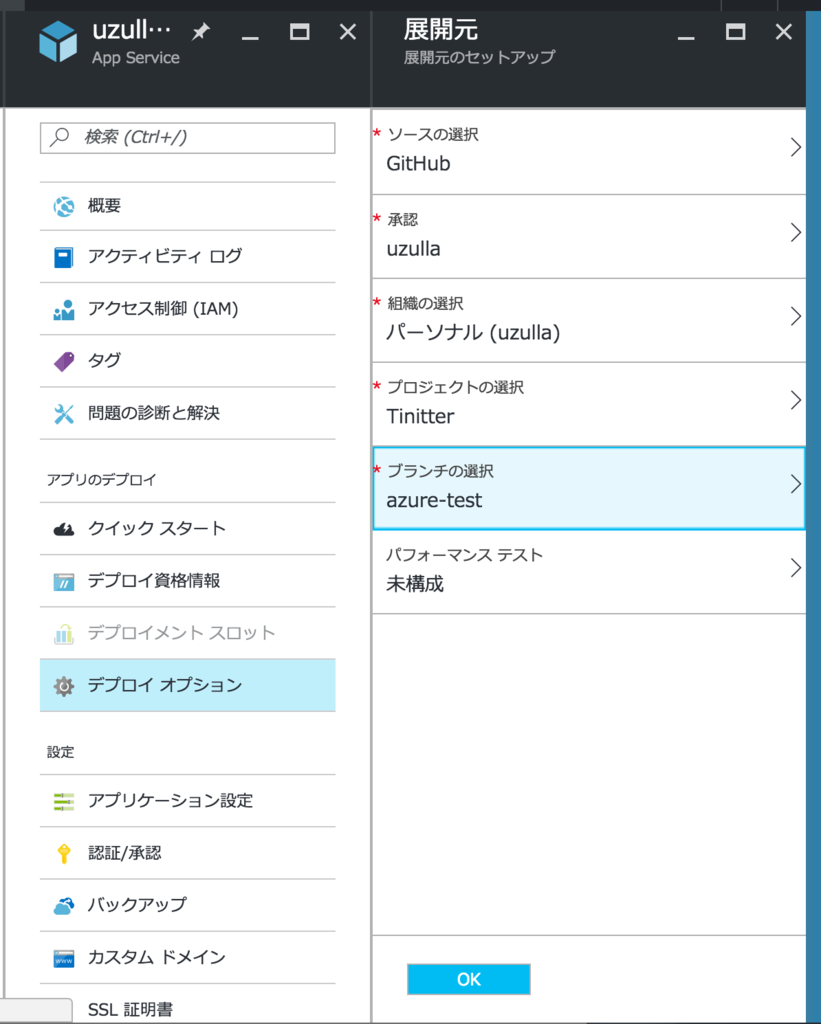The image size is (821, 1024).
Task: Expand パフォーマンス テスト chevron
Action: click(x=795, y=568)
